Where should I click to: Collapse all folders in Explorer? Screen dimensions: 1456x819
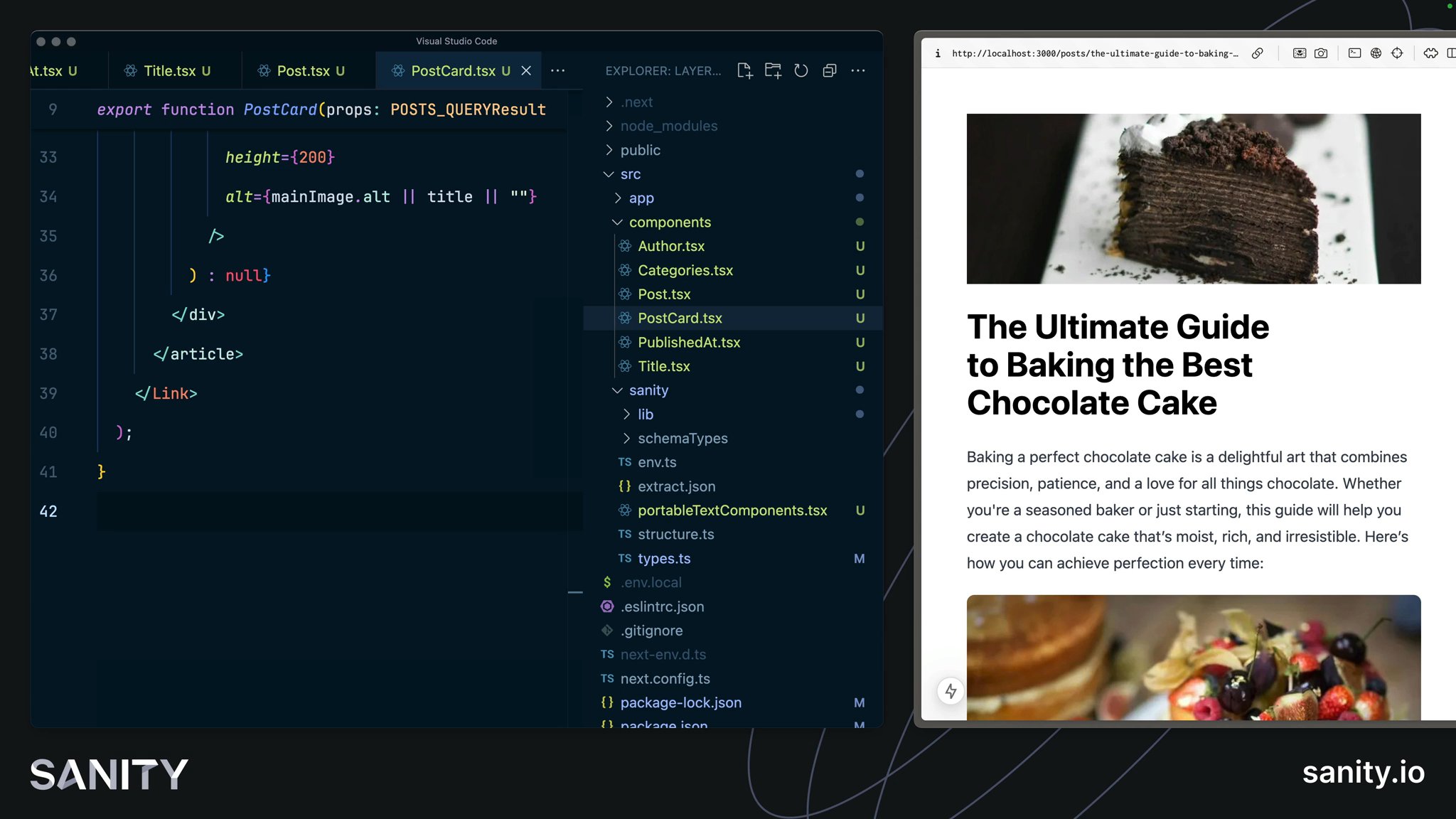[x=829, y=70]
